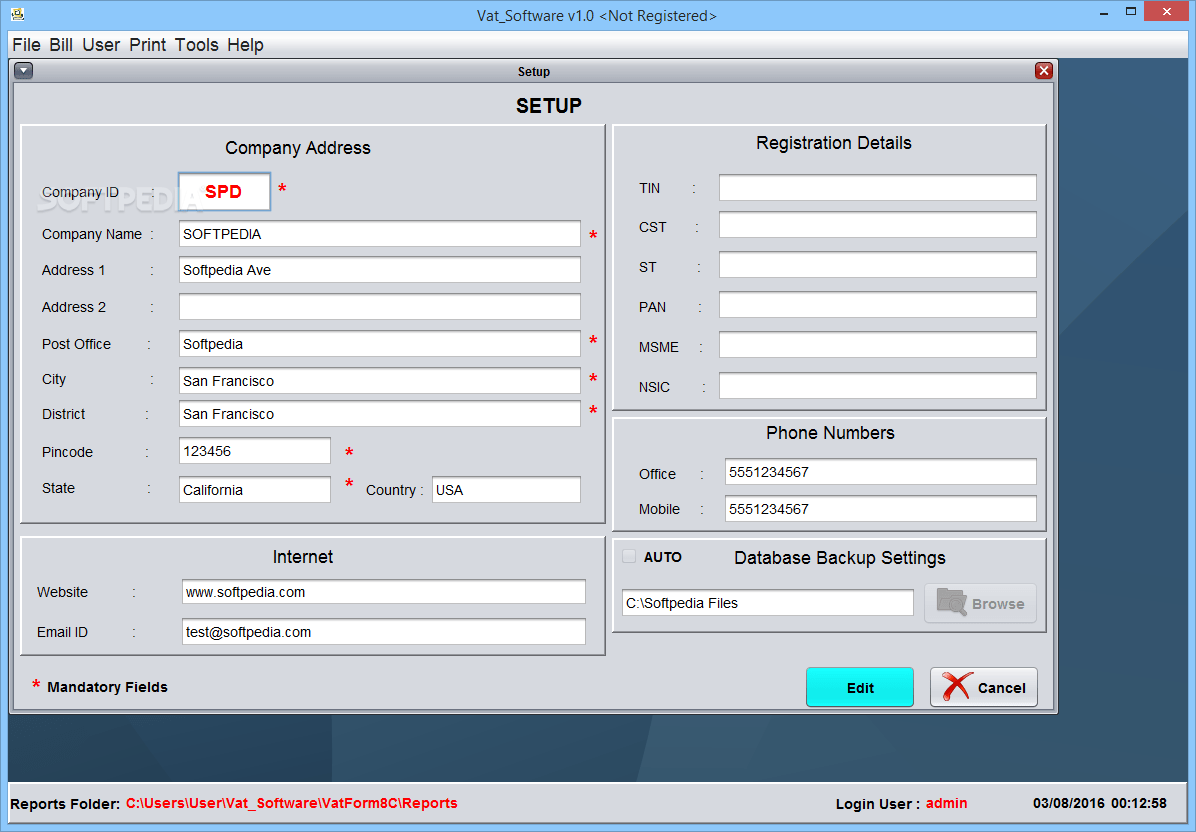Close the Setup dialog
The width and height of the screenshot is (1196, 832).
1044,70
